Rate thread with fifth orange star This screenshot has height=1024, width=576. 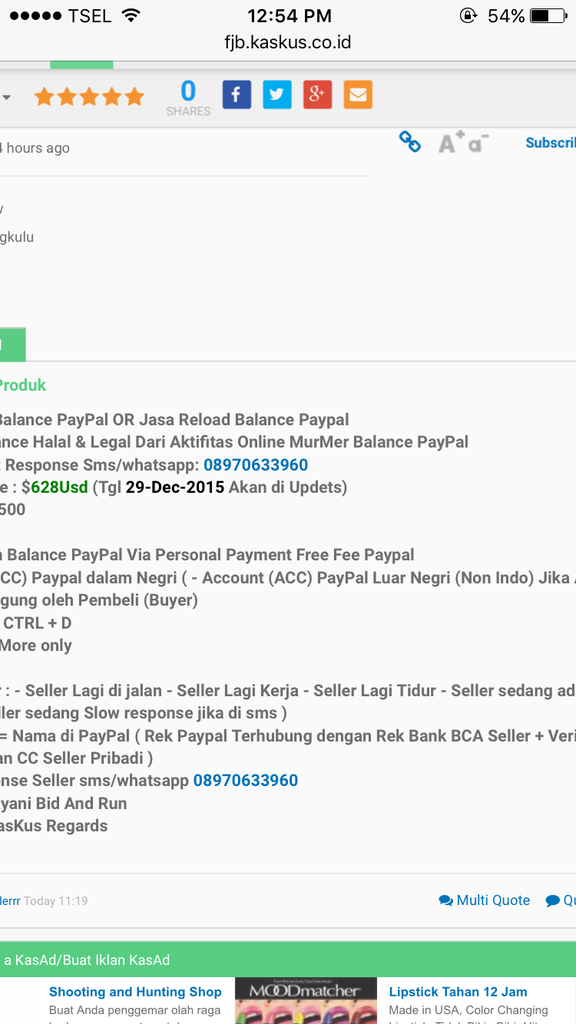pos(134,97)
